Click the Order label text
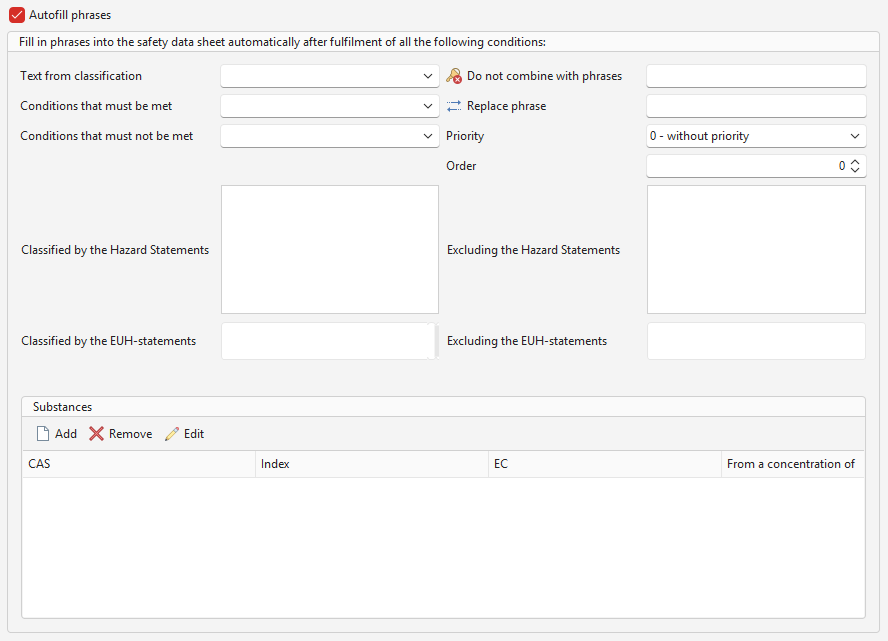This screenshot has width=888, height=641. (x=461, y=166)
